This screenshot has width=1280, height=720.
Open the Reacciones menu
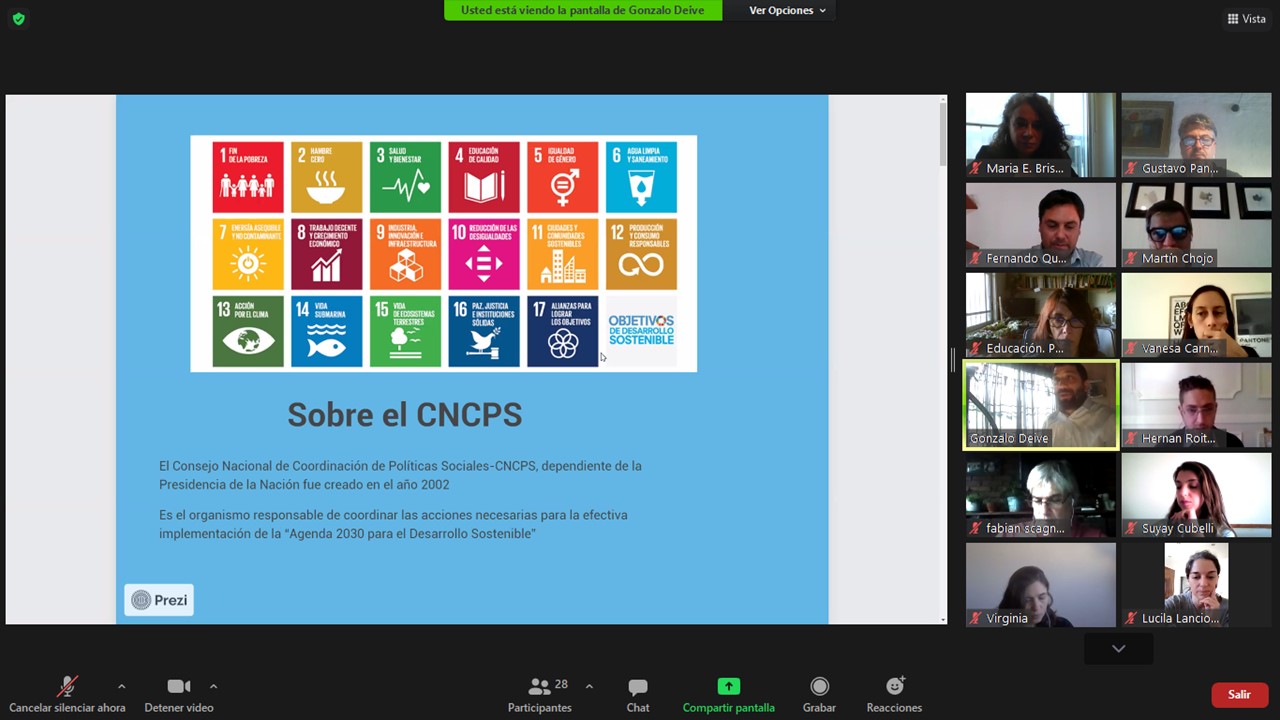click(x=894, y=694)
